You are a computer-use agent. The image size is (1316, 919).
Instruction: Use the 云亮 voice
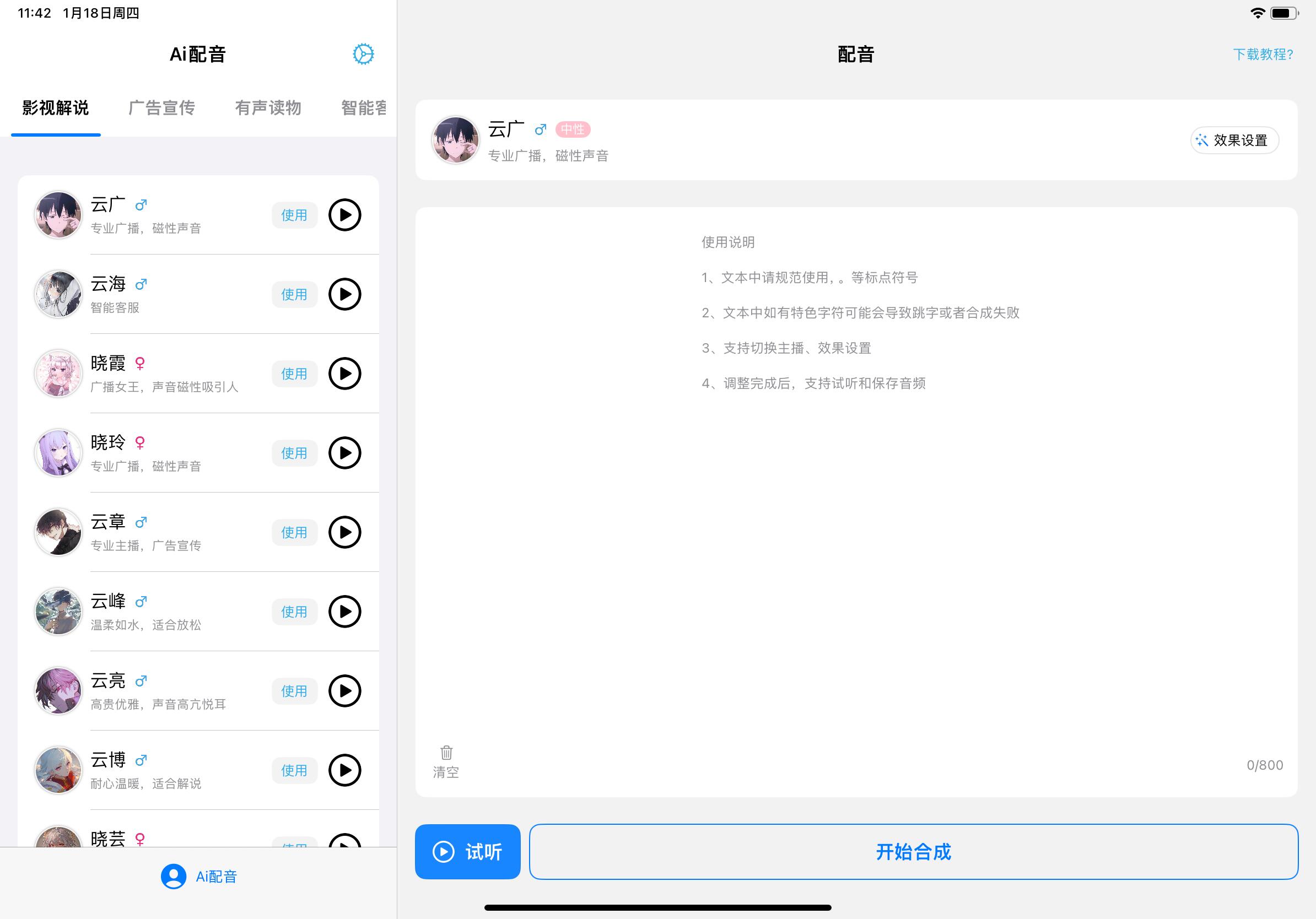coord(294,691)
